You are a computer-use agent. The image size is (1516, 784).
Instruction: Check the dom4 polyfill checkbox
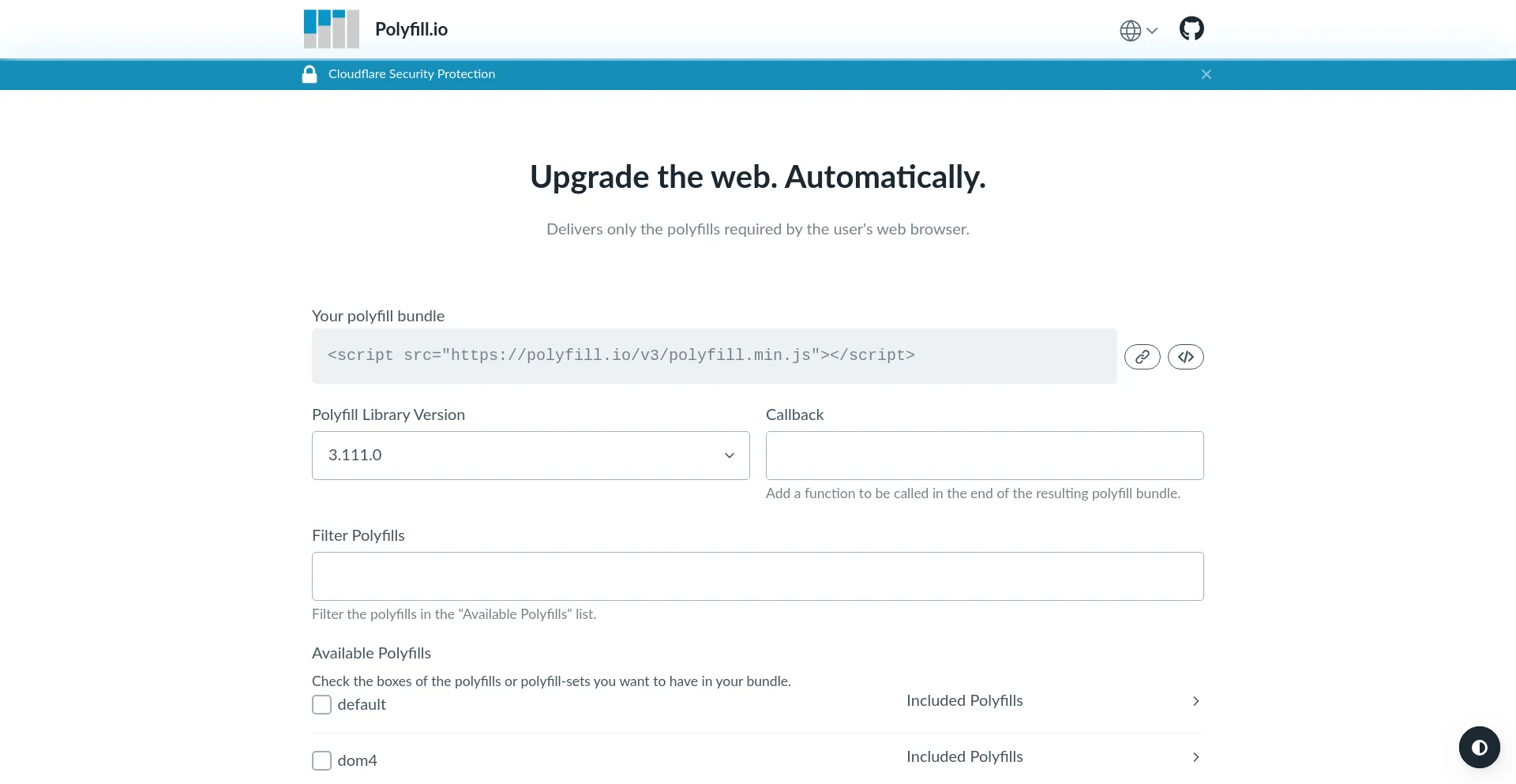[x=321, y=760]
